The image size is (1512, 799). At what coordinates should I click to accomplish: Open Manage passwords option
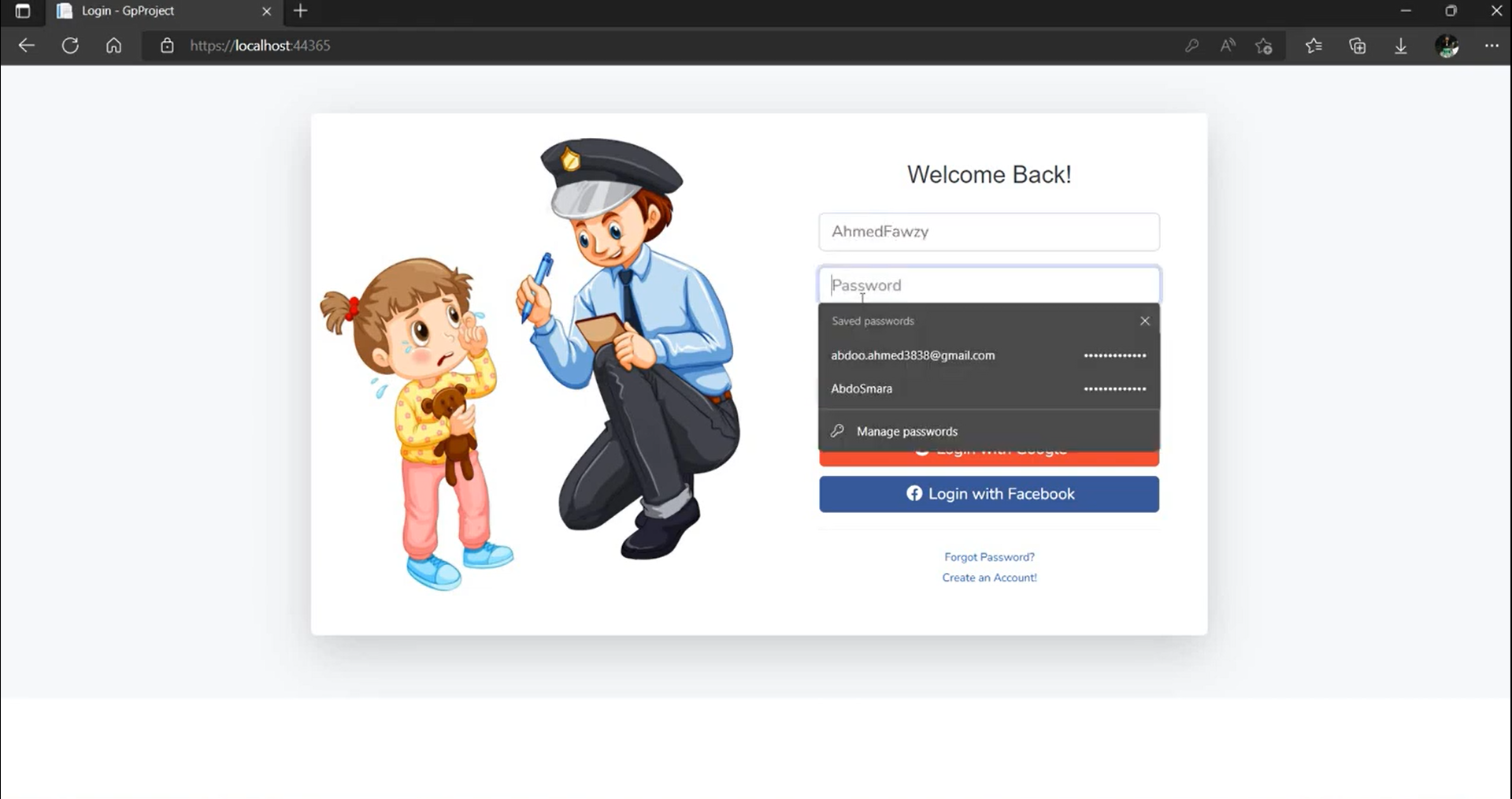coord(906,431)
